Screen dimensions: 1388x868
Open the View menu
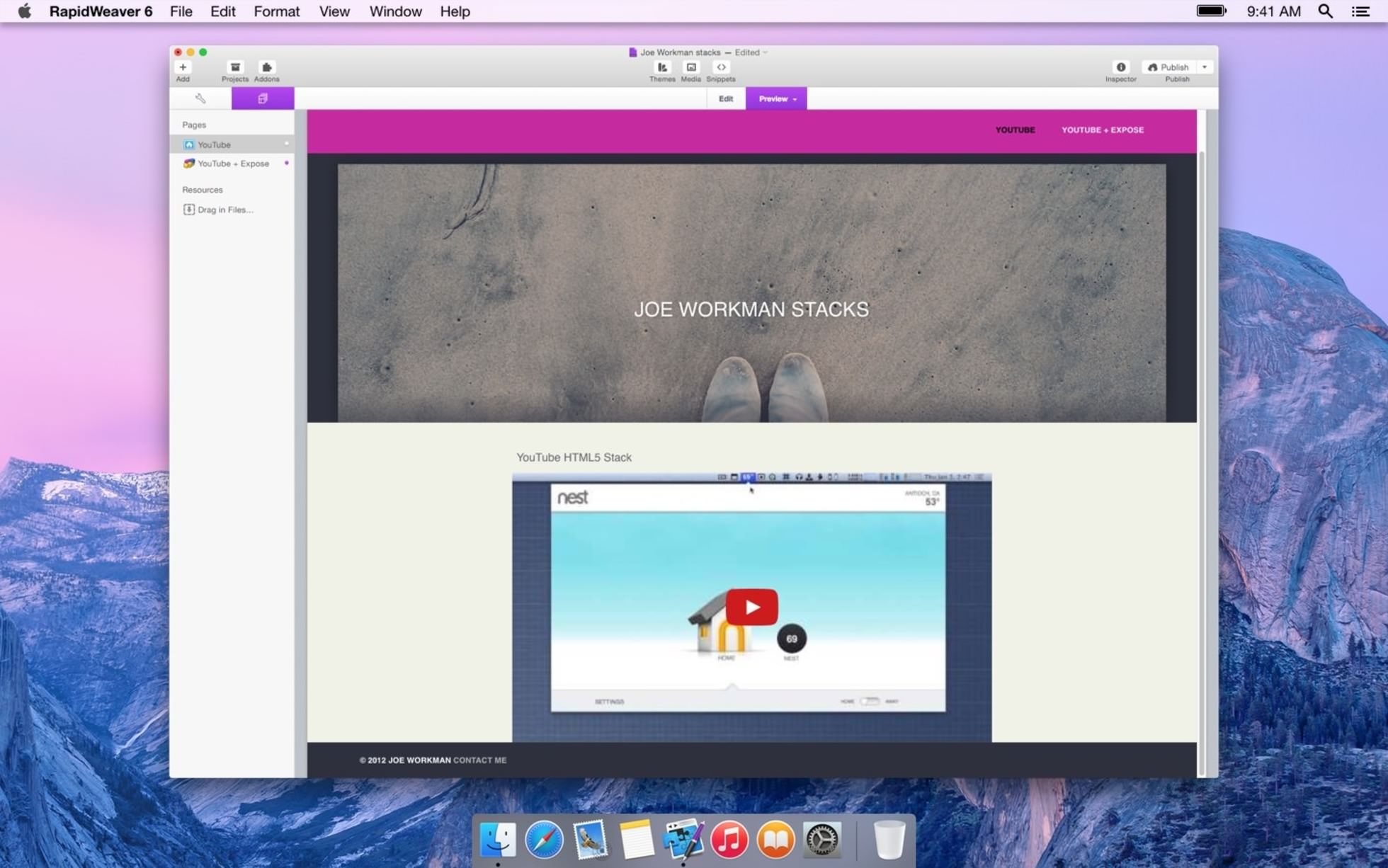(334, 11)
